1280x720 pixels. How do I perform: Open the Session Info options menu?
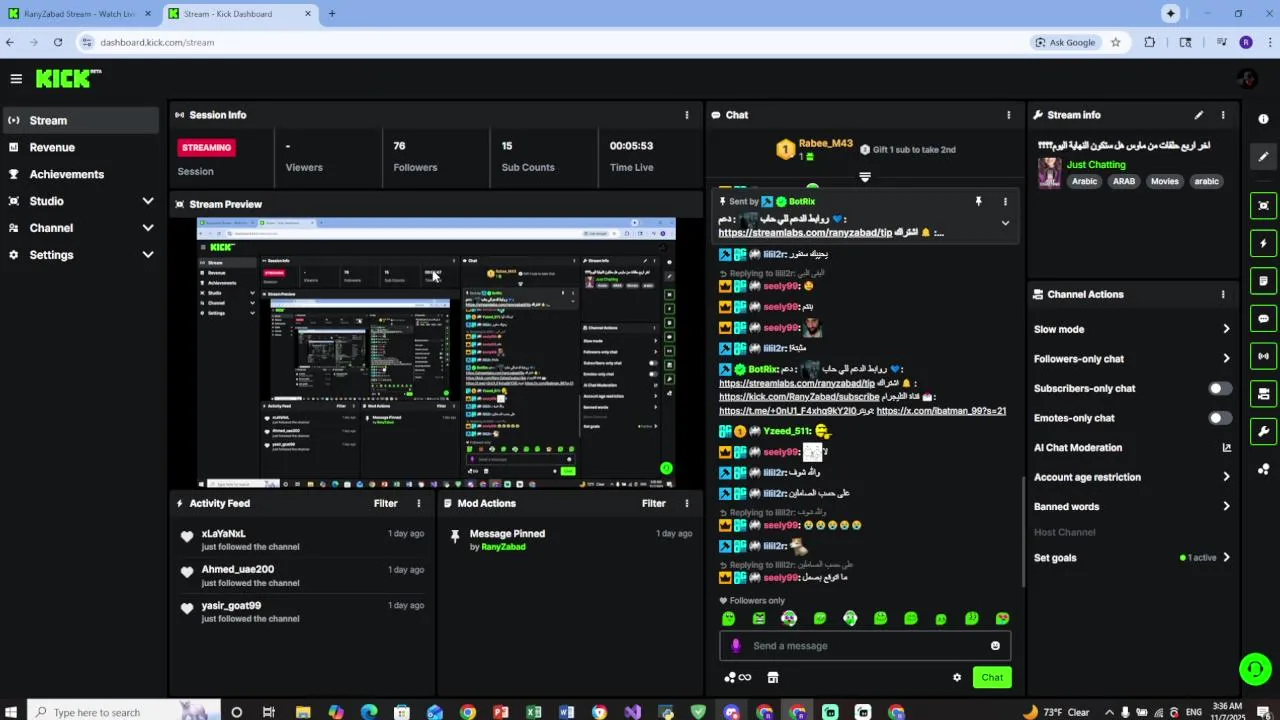click(686, 115)
